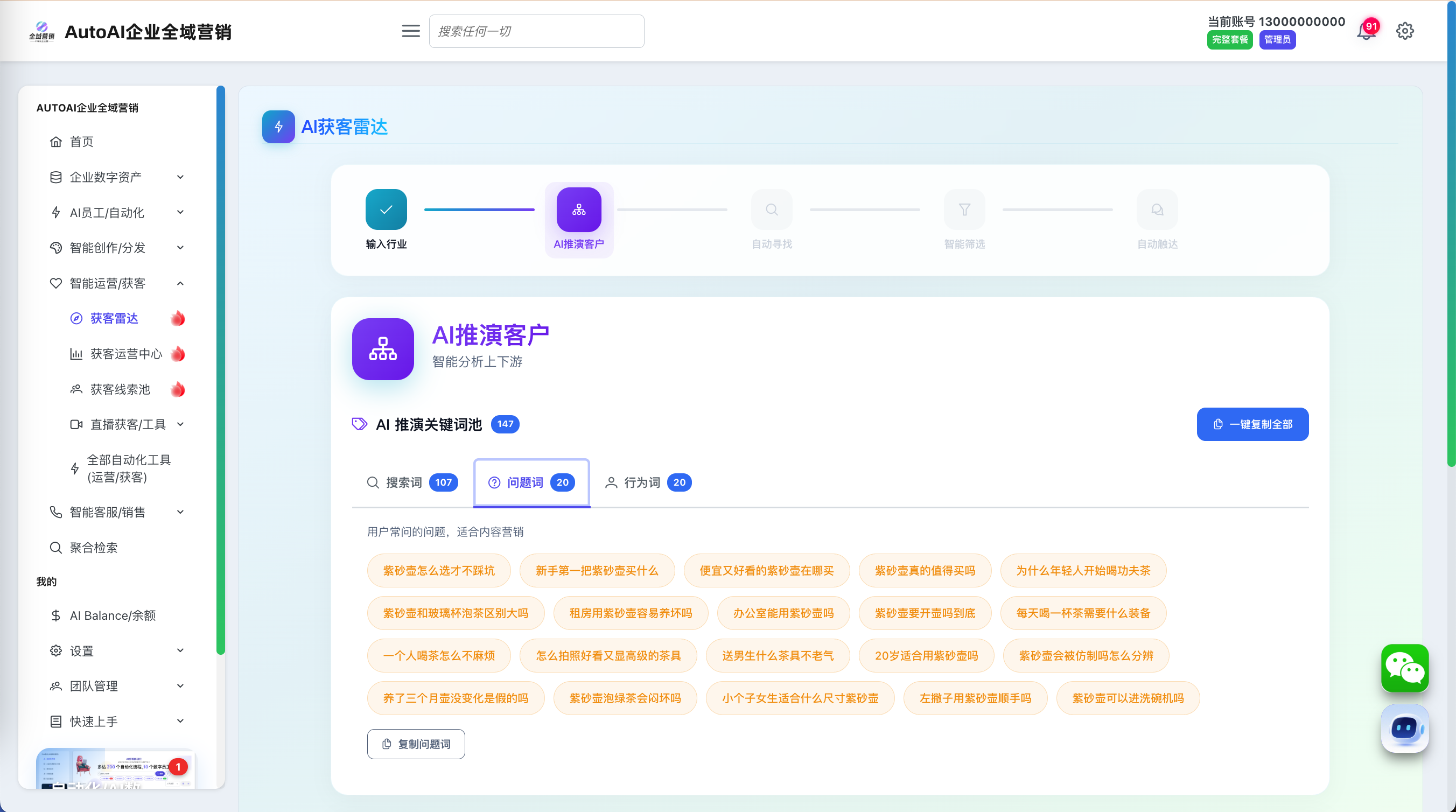Image resolution: width=1456 pixels, height=812 pixels.
Task: Click the settings gear in header
Action: click(x=1404, y=31)
